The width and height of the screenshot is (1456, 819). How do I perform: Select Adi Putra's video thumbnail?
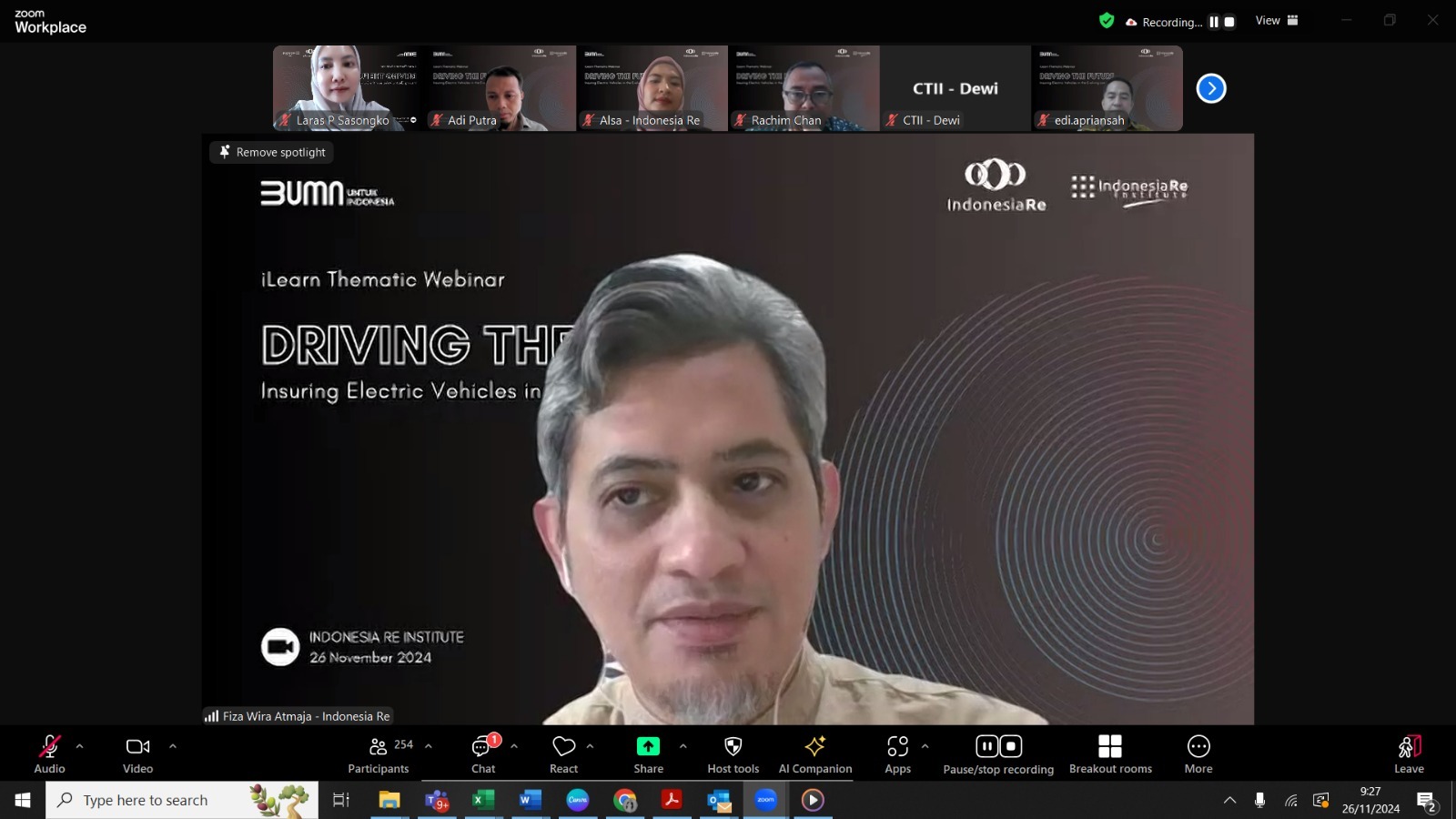(x=500, y=88)
